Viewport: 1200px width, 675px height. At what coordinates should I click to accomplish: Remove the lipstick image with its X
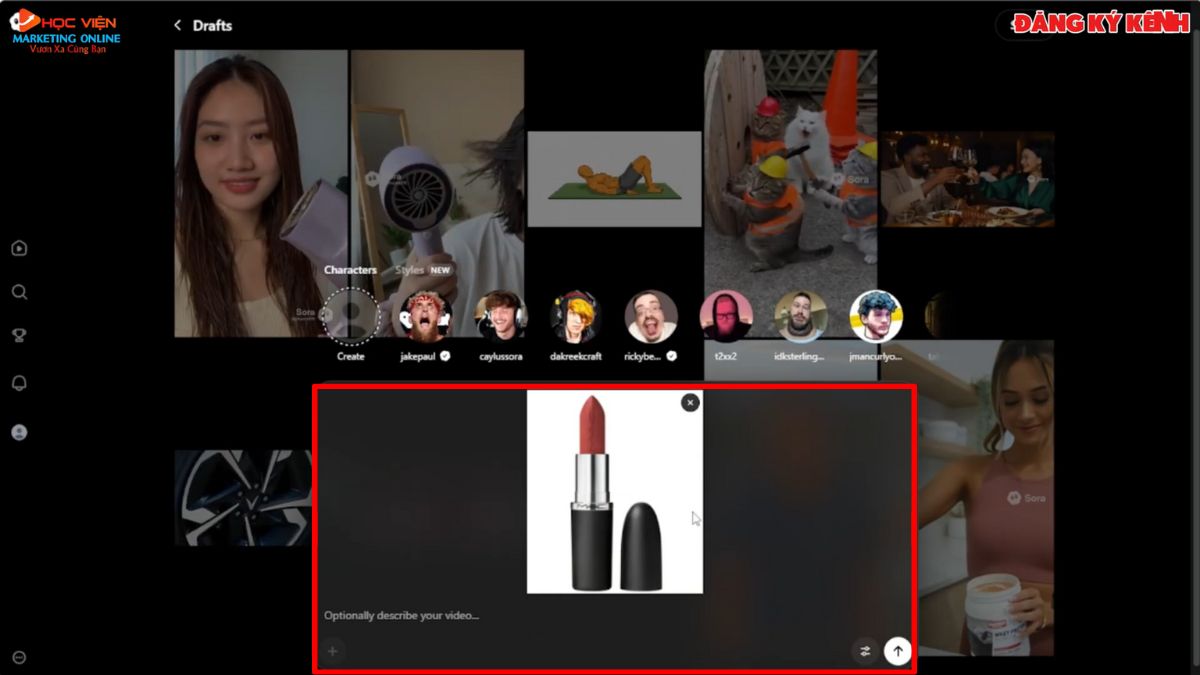(x=688, y=401)
